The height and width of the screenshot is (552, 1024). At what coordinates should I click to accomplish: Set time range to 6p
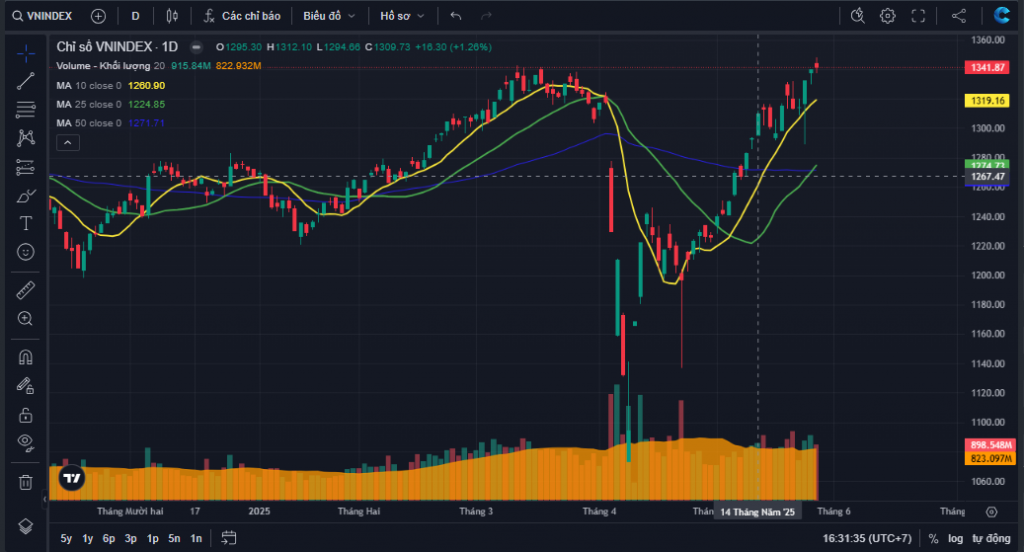tap(109, 539)
